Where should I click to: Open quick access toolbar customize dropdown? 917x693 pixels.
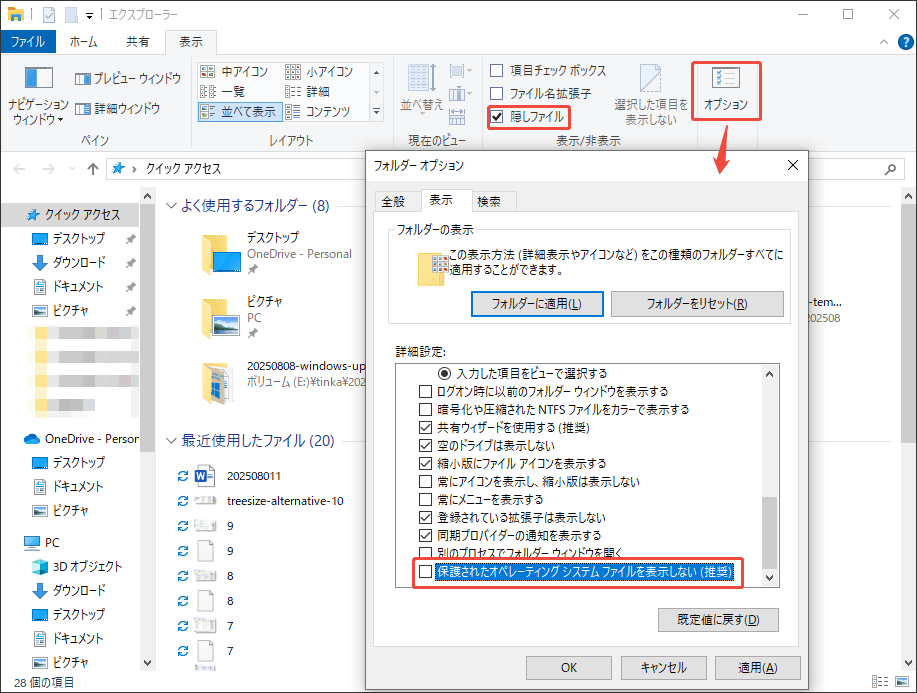(x=89, y=15)
